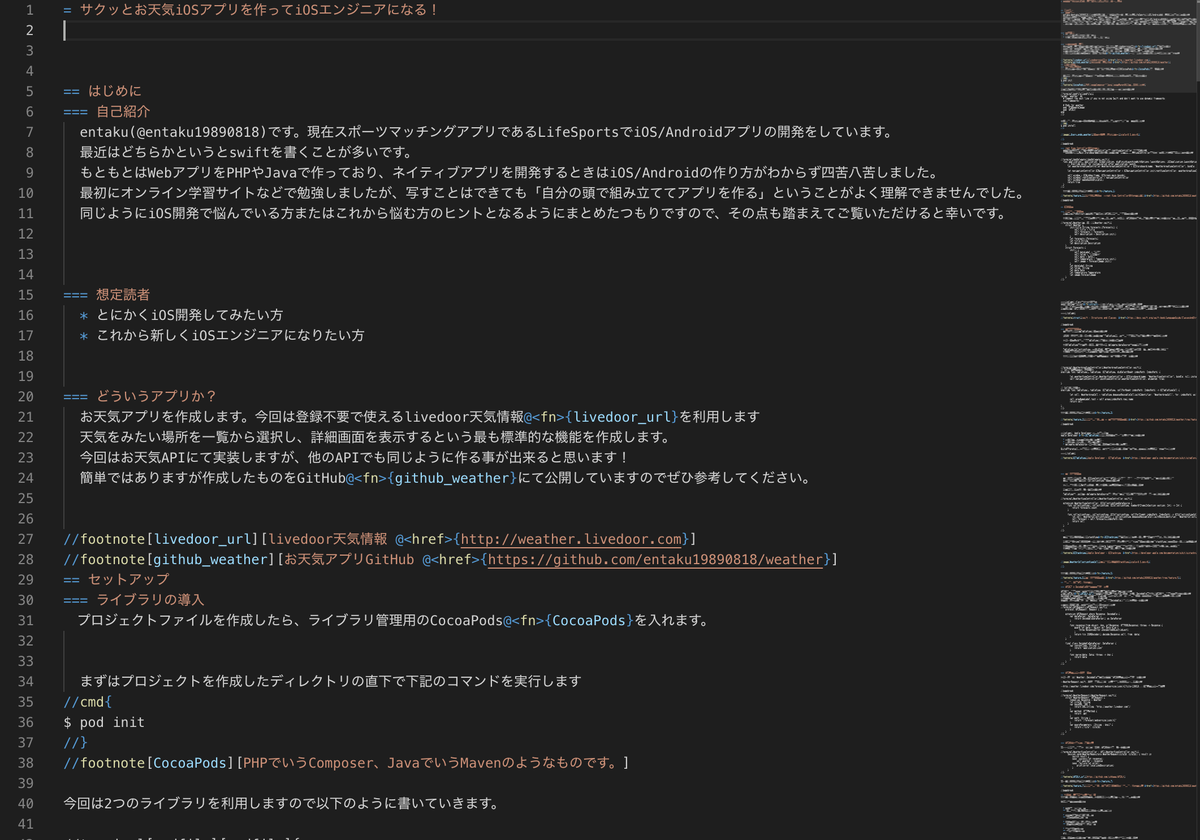Viewport: 1200px width, 840px height.
Task: Place cursor in title line 'サクッとお天気iOSアプリ'
Action: coord(251,10)
